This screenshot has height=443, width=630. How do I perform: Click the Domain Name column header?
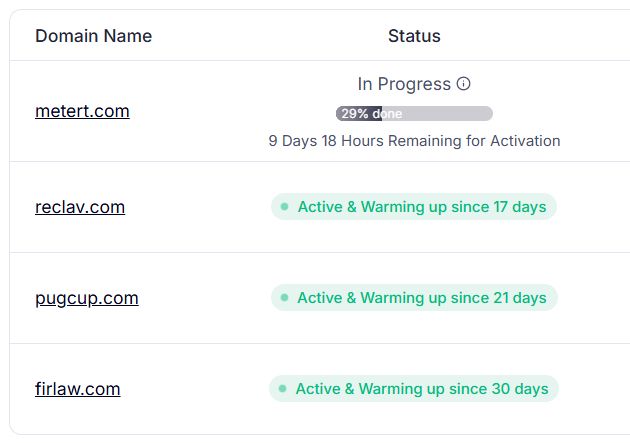94,36
